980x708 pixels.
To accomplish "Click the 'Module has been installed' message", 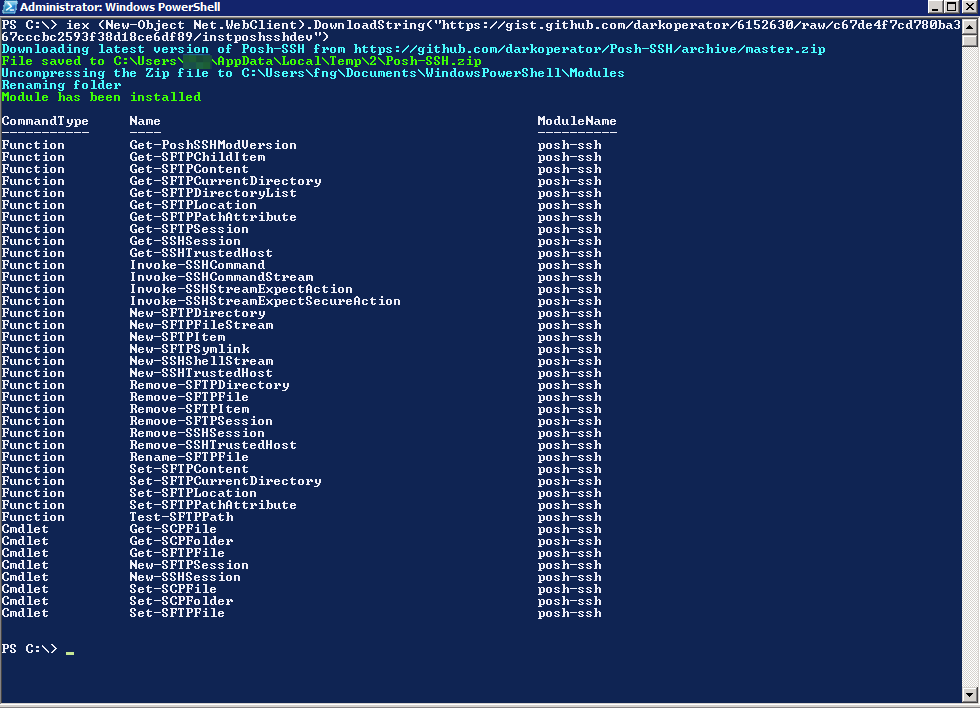I will (x=101, y=97).
